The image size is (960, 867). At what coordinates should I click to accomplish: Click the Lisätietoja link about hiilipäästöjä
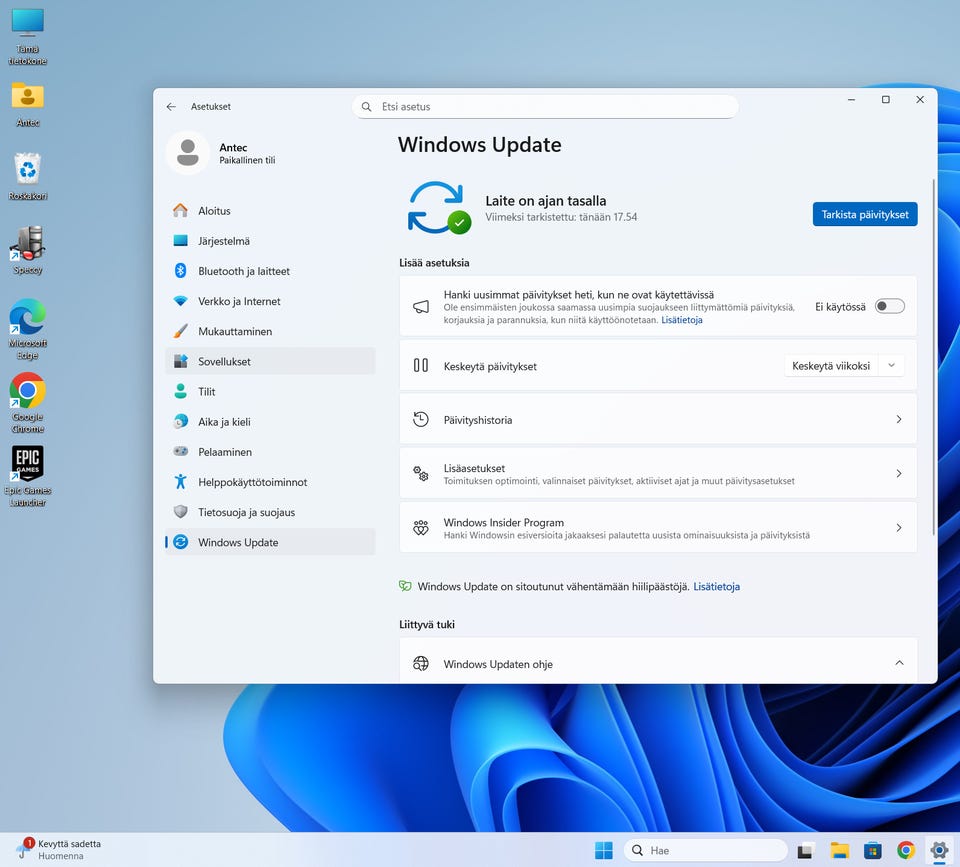click(x=716, y=587)
